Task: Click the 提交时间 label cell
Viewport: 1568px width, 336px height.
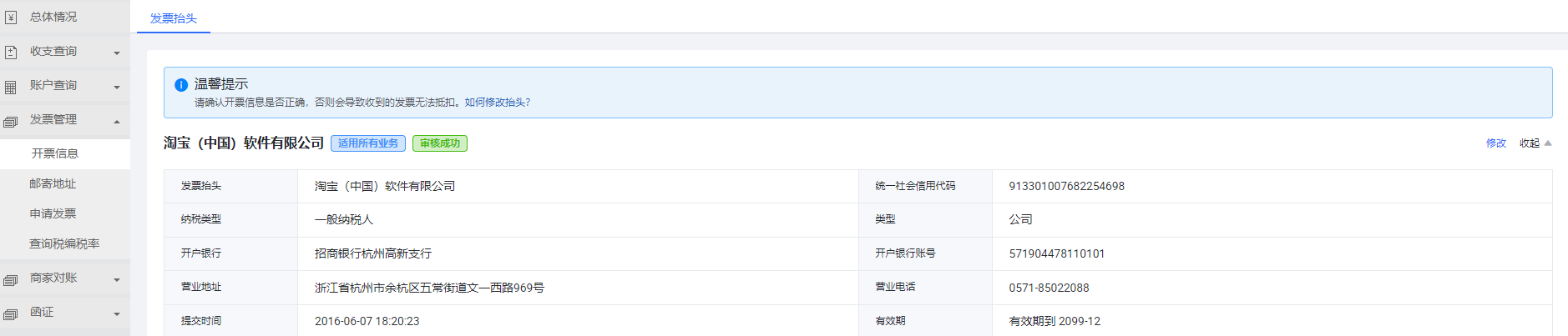Action: [230, 321]
